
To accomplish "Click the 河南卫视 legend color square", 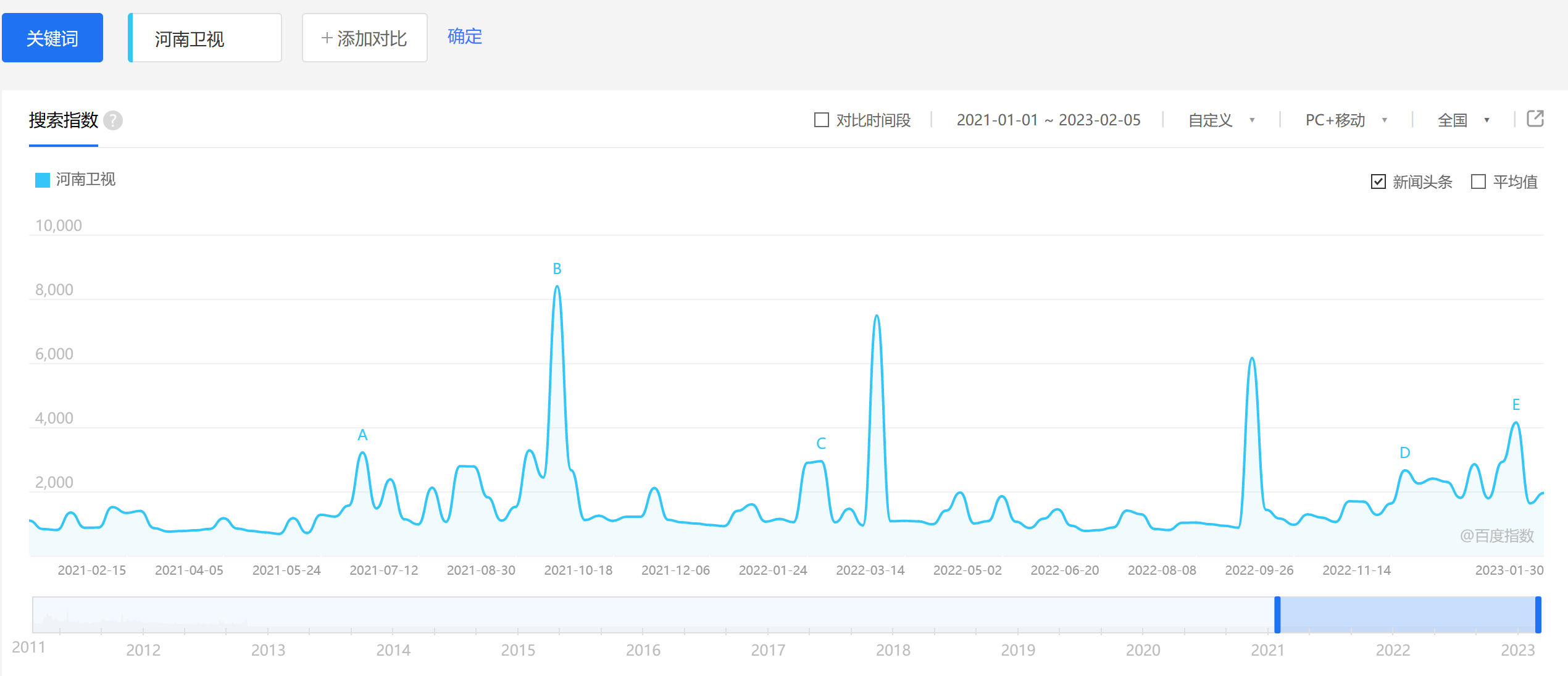I will (43, 180).
